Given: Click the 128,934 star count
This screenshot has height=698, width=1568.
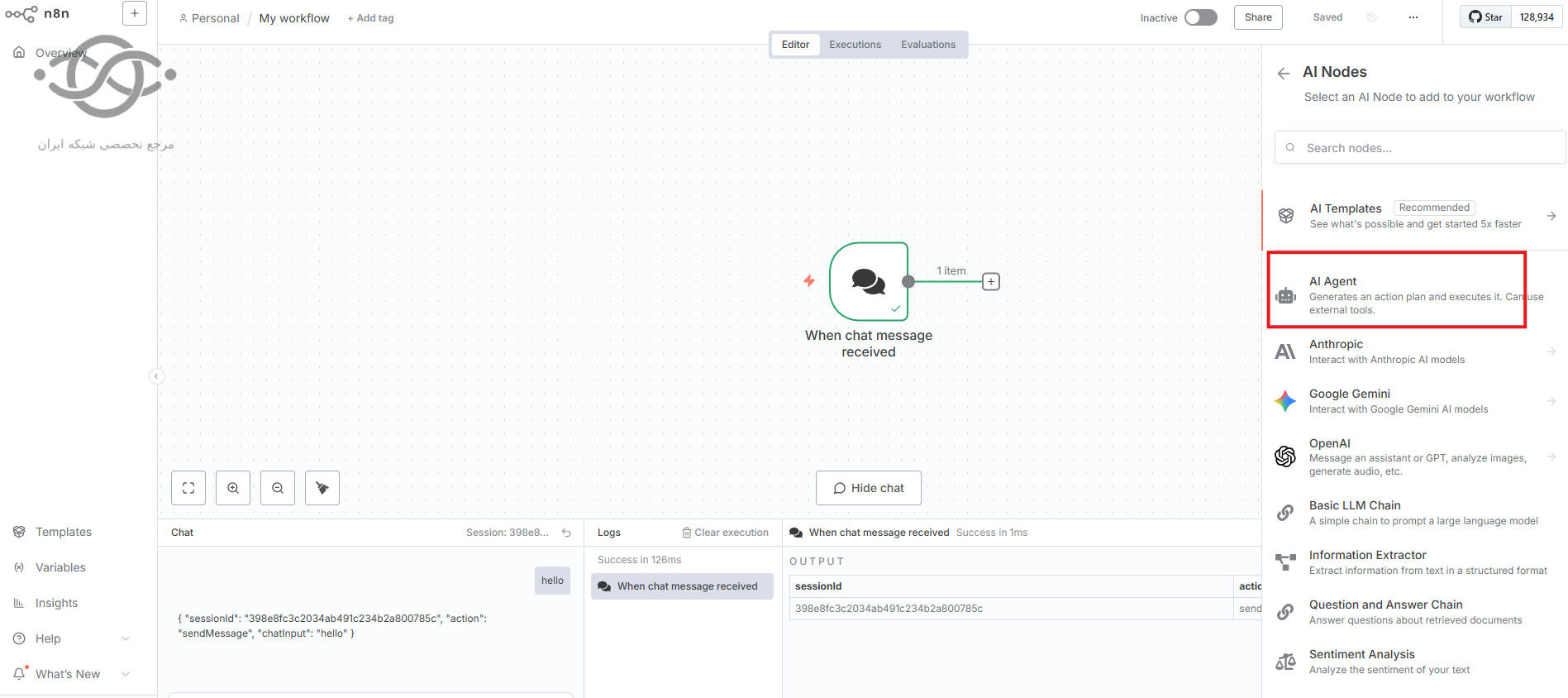Looking at the screenshot, I should (x=1537, y=17).
